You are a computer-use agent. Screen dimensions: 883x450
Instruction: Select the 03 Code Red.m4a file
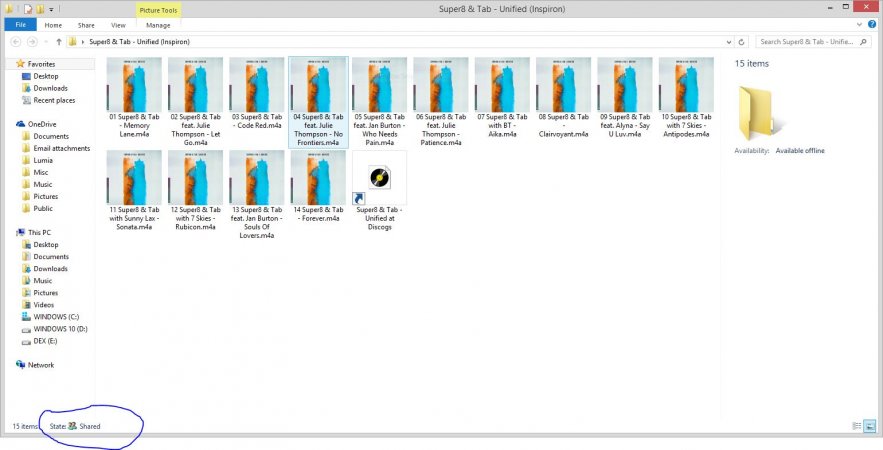pos(257,93)
